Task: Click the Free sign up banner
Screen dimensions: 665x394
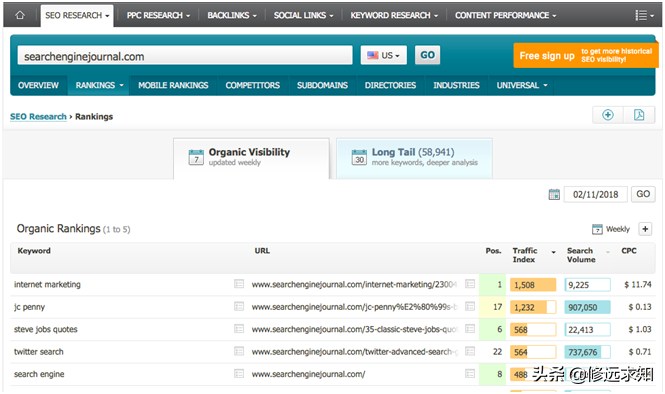Action: pyautogui.click(x=585, y=56)
